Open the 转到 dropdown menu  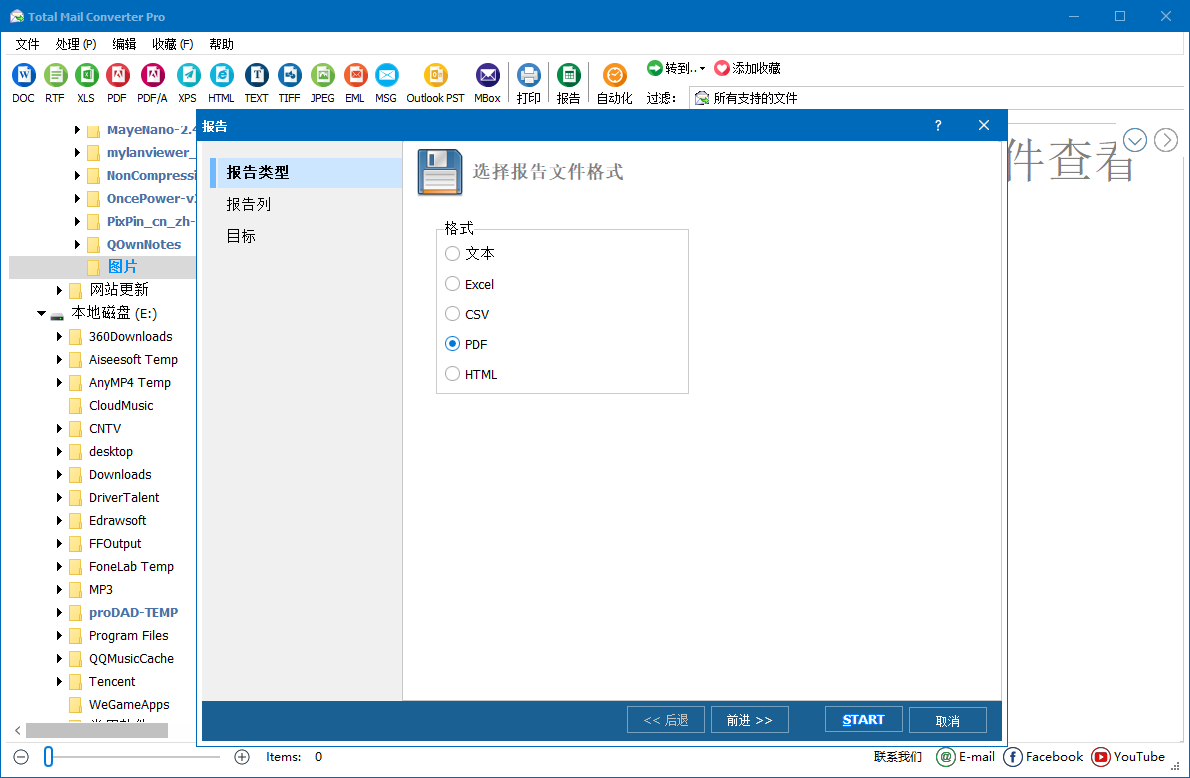pyautogui.click(x=675, y=68)
